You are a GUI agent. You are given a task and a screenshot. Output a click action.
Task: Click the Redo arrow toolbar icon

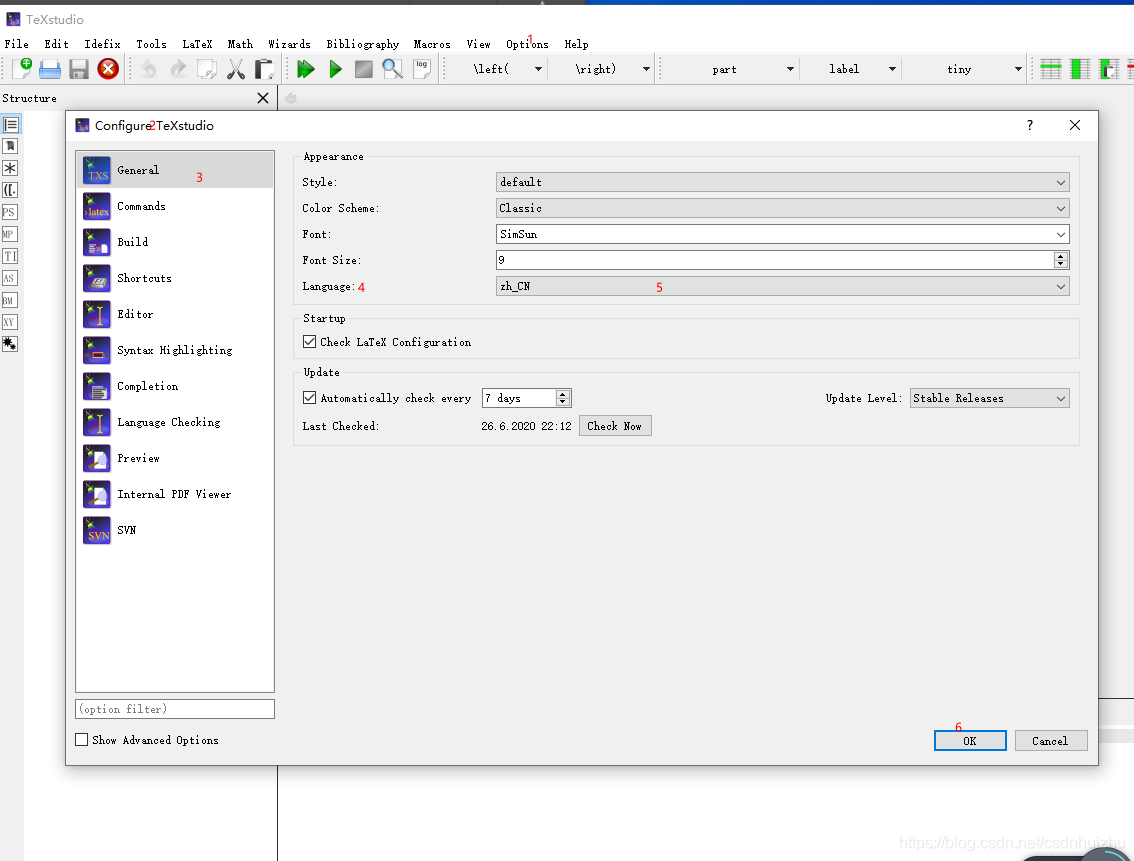[x=178, y=69]
